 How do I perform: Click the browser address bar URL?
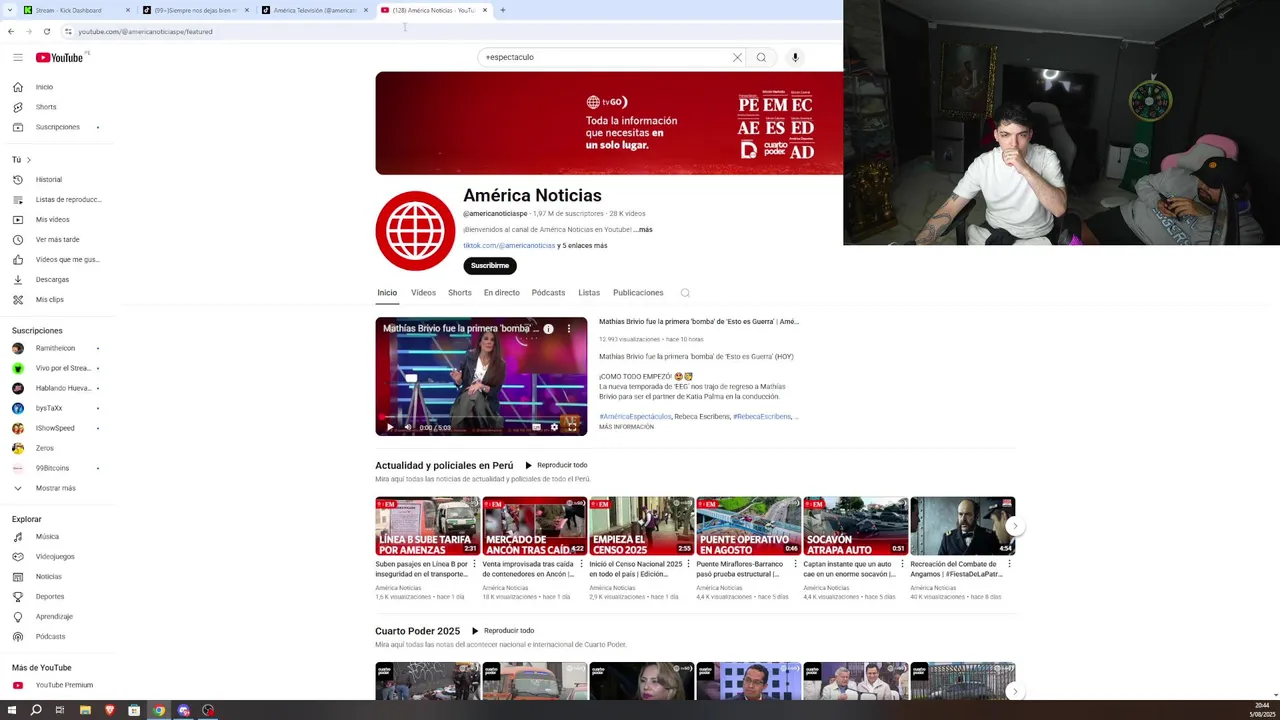pos(145,31)
